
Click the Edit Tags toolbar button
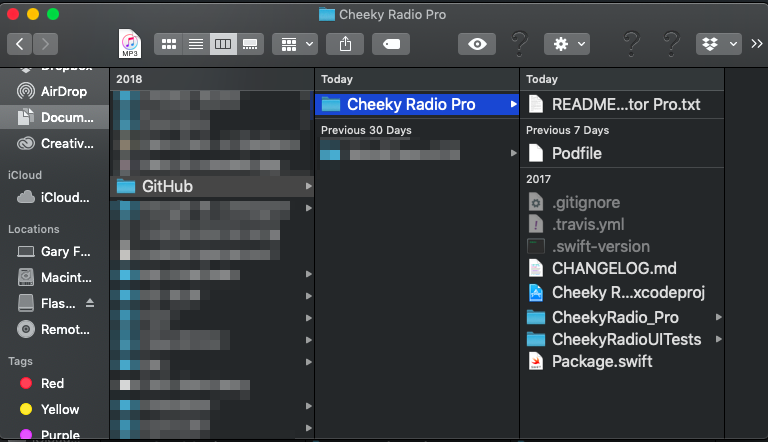390,44
